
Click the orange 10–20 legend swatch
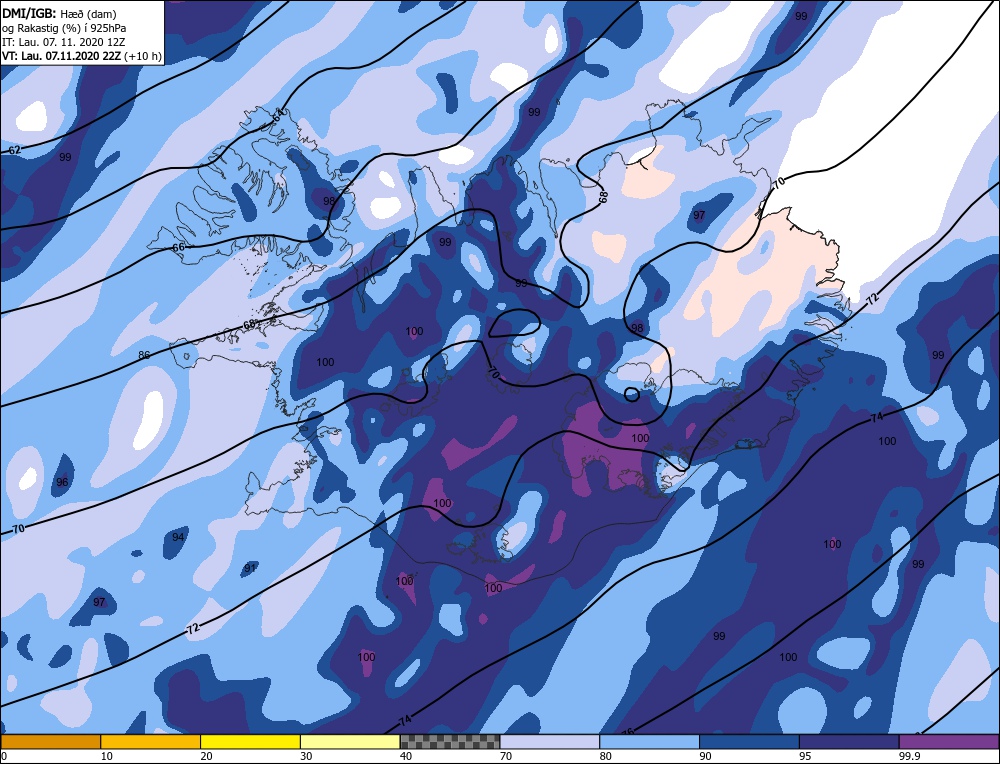151,741
